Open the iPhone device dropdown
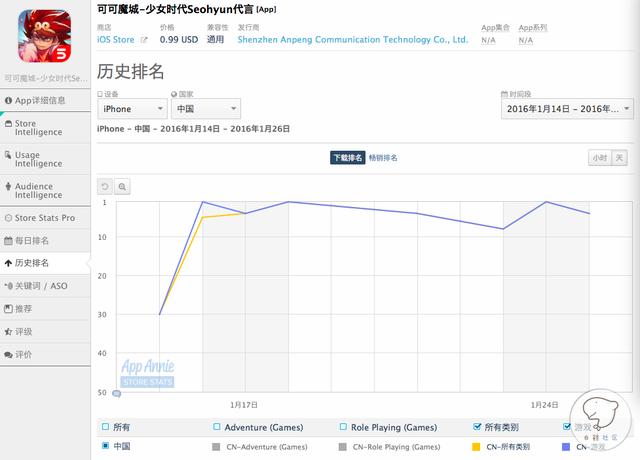This screenshot has height=460, width=640. (131, 109)
